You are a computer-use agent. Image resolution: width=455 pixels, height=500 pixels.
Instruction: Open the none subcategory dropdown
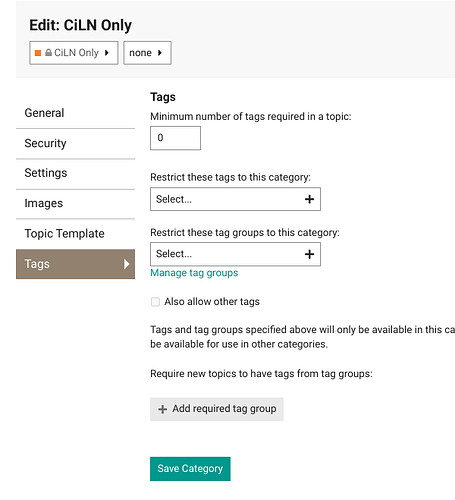pyautogui.click(x=147, y=53)
